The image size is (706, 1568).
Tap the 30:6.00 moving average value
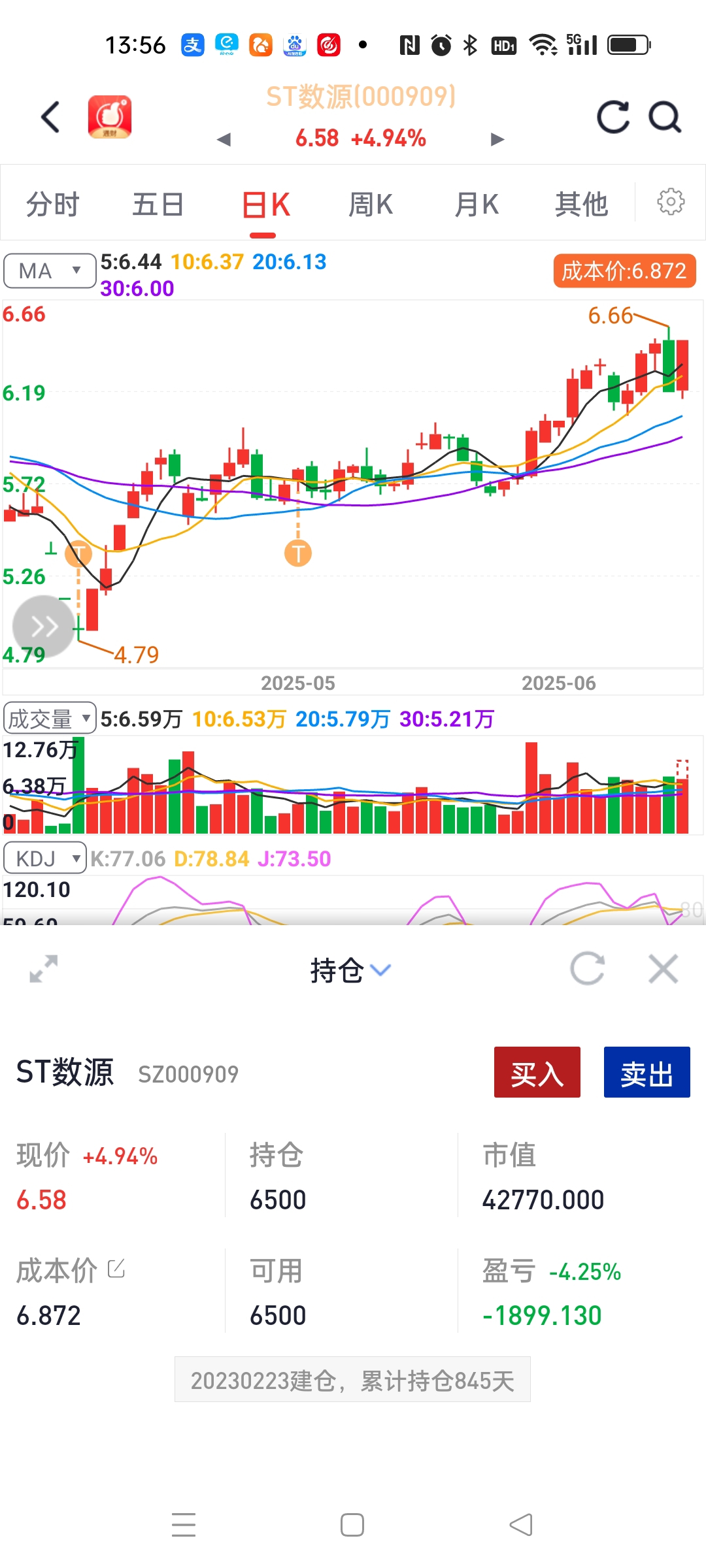(137, 288)
